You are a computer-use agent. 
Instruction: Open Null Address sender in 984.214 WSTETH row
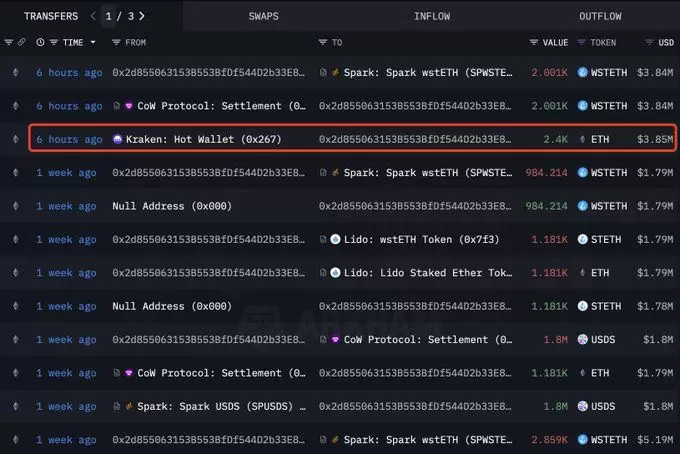point(172,206)
